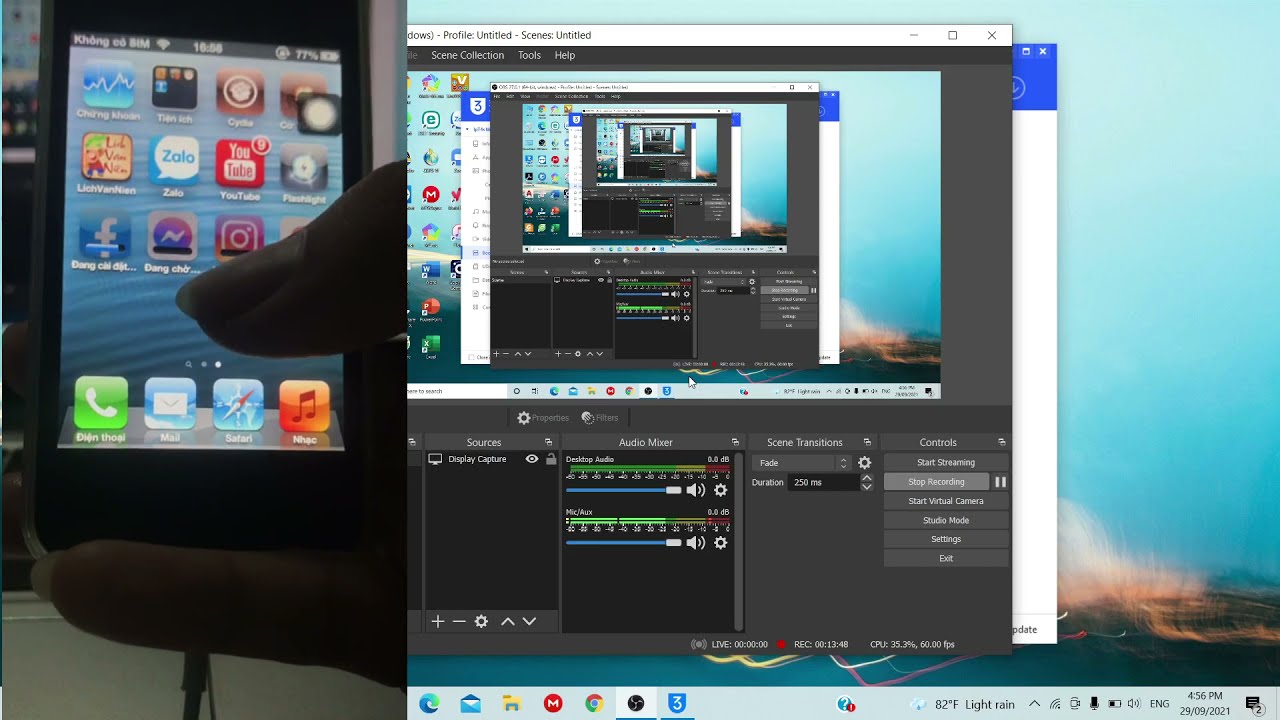Tap LichVanNien calendar app on phone
This screenshot has width=1280, height=720.
pyautogui.click(x=107, y=156)
